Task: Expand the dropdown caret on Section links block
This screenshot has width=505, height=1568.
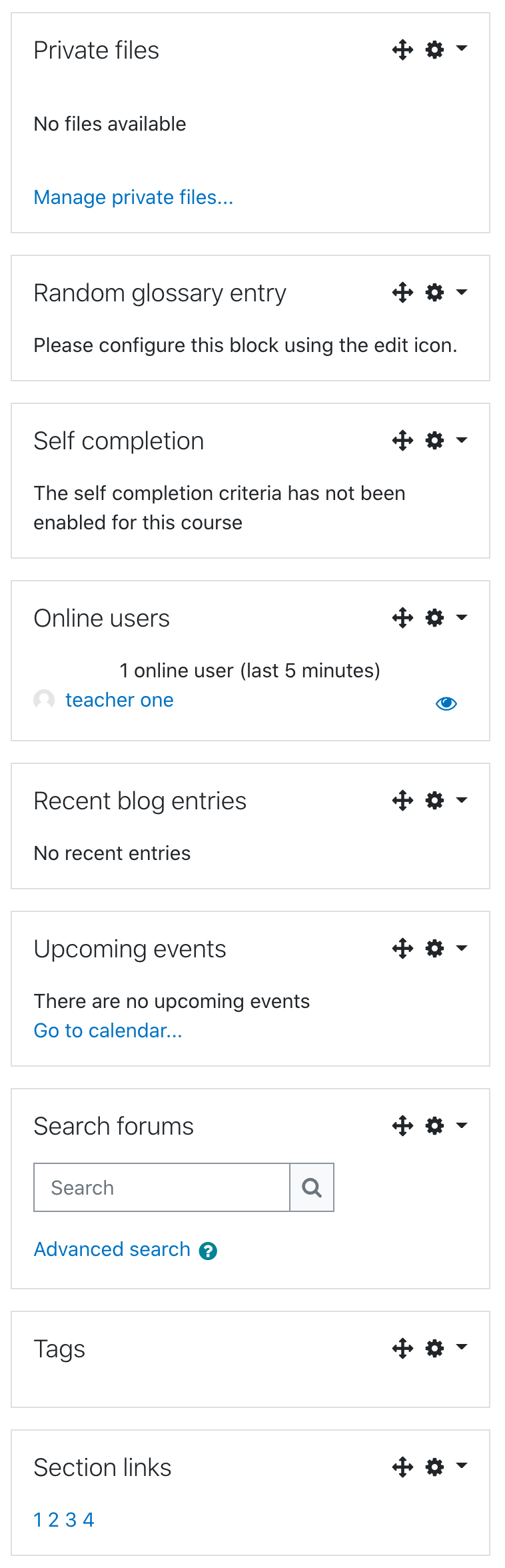Action: click(x=462, y=1466)
